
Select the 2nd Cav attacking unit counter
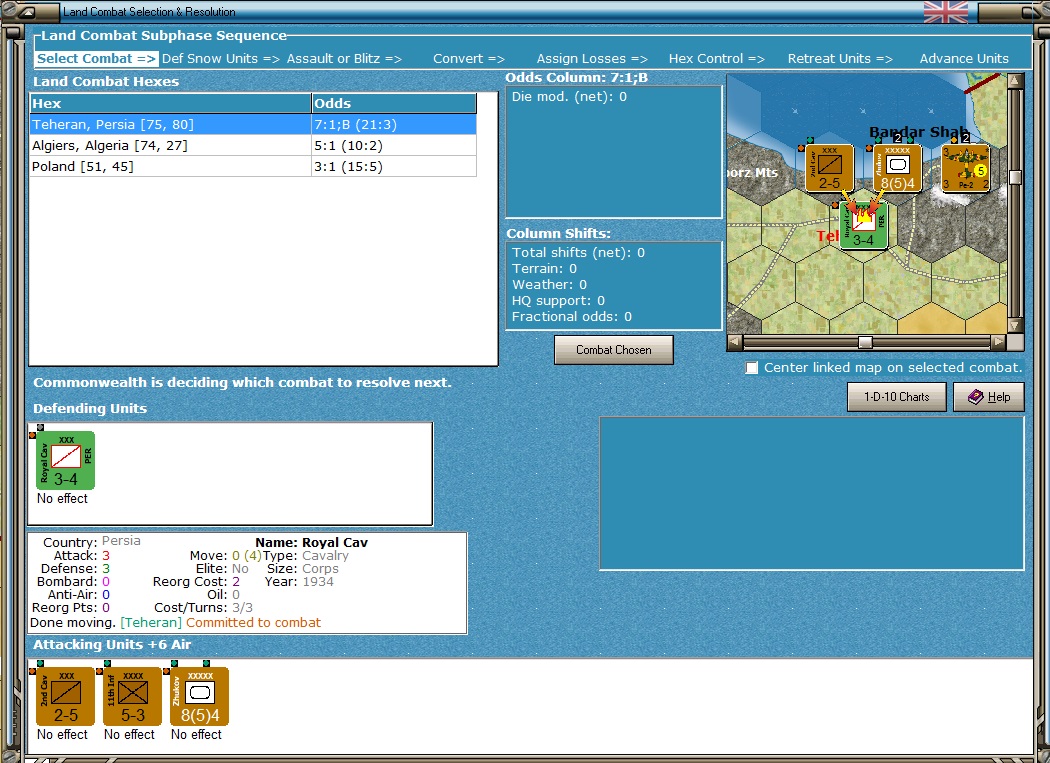click(x=66, y=697)
